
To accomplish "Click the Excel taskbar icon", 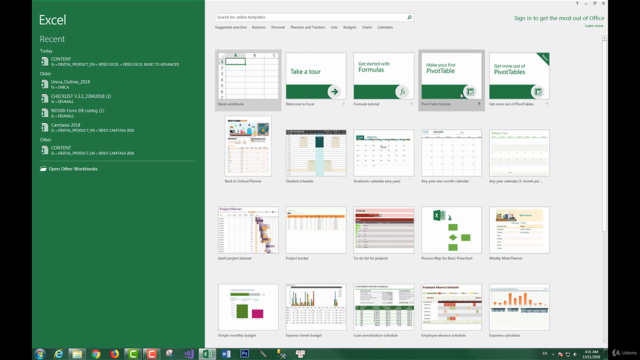I will [x=207, y=354].
